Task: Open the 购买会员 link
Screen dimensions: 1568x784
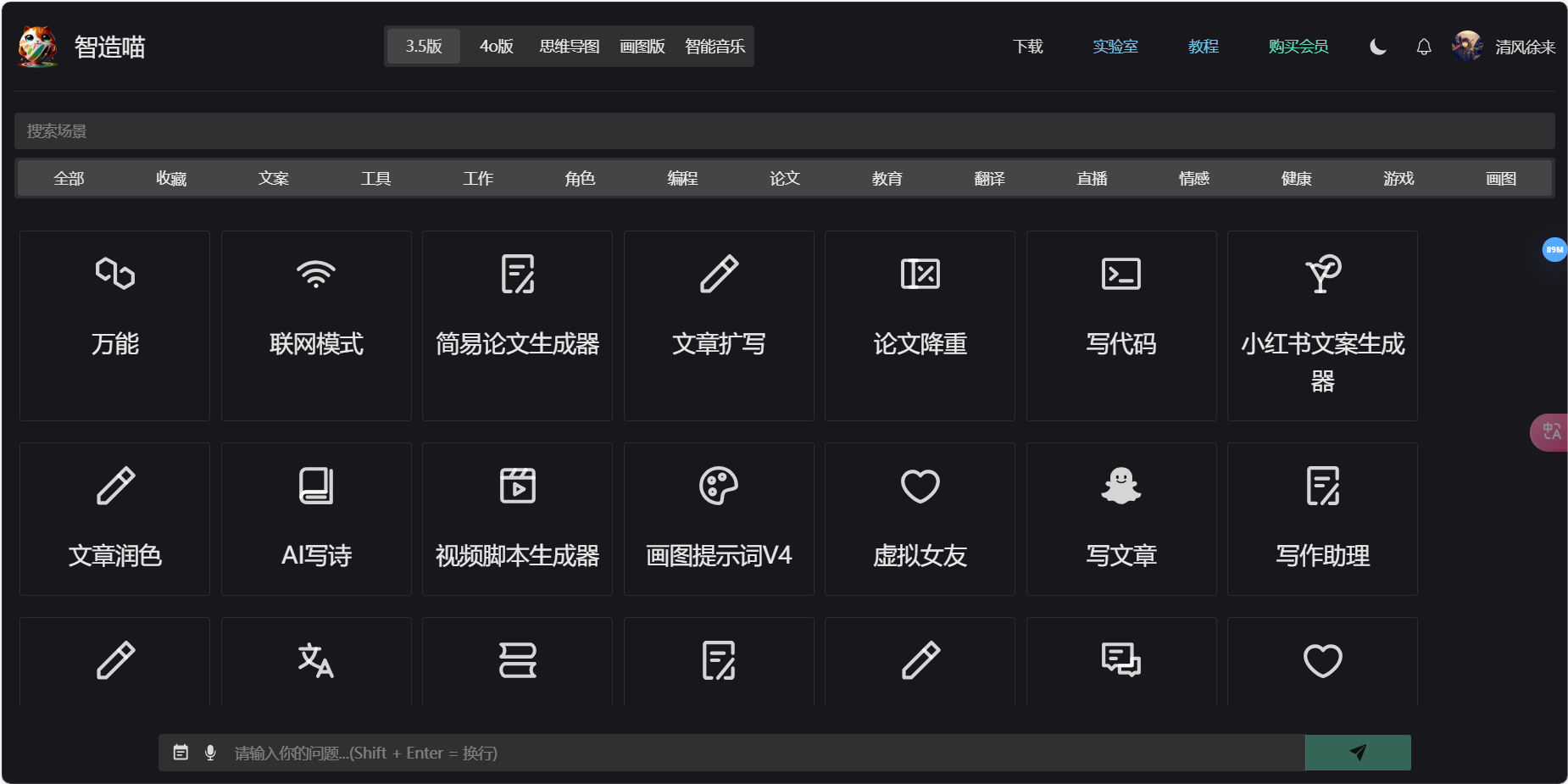Action: click(1298, 47)
